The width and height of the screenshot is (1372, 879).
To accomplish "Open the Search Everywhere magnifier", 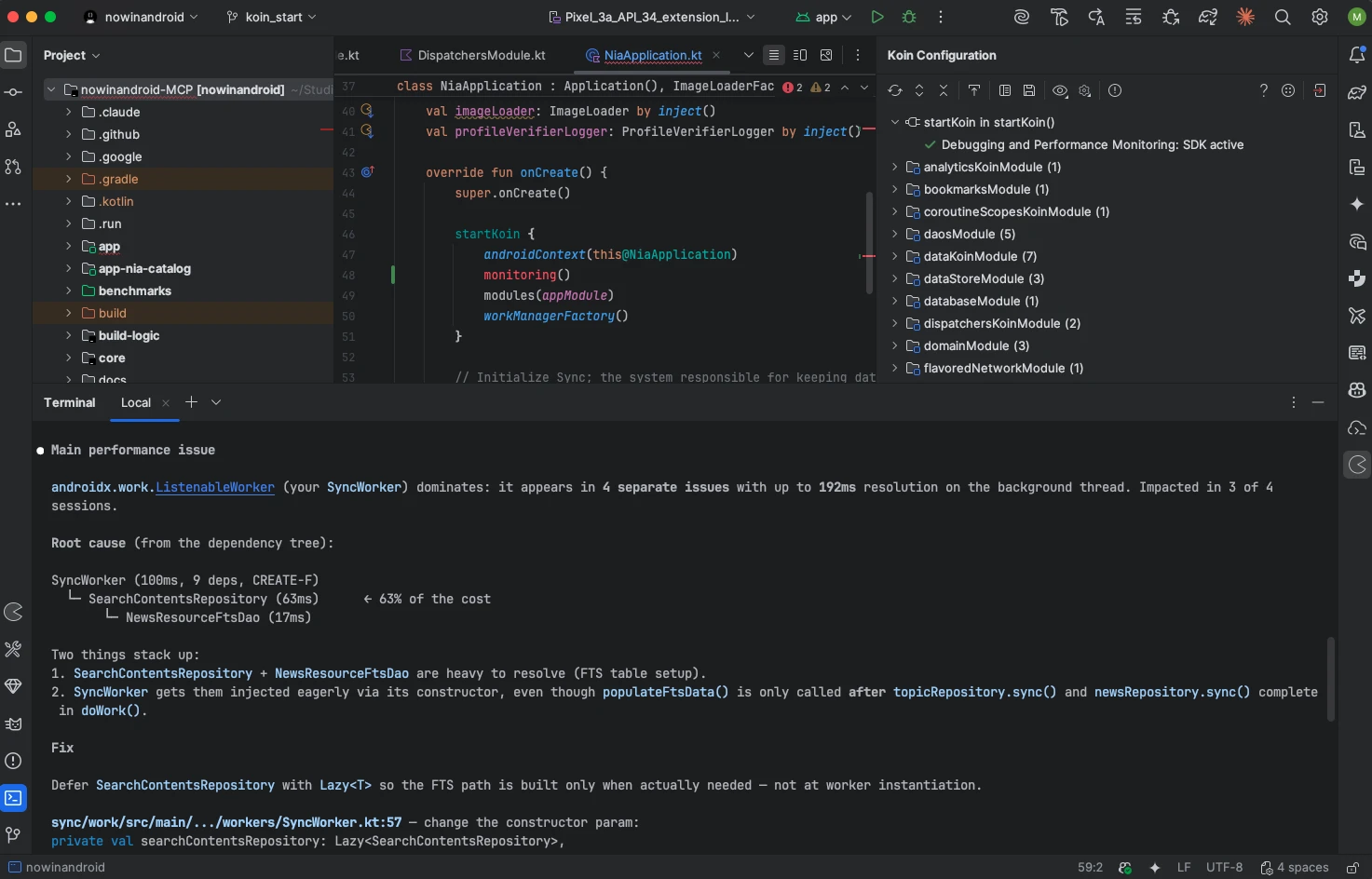I will pos(1283,17).
